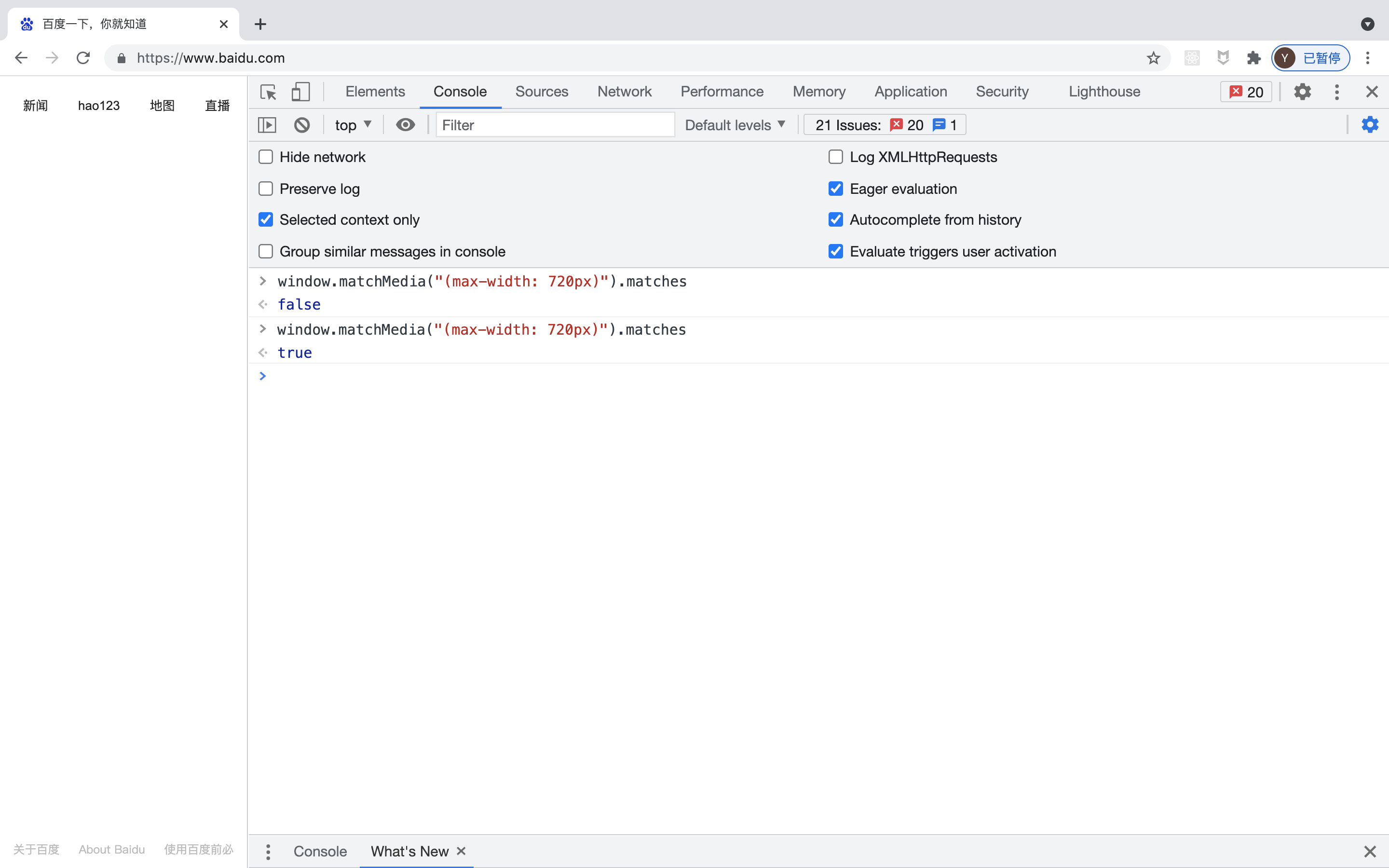Switch to the Memory tab
This screenshot has width=1389, height=868.
pyautogui.click(x=819, y=92)
